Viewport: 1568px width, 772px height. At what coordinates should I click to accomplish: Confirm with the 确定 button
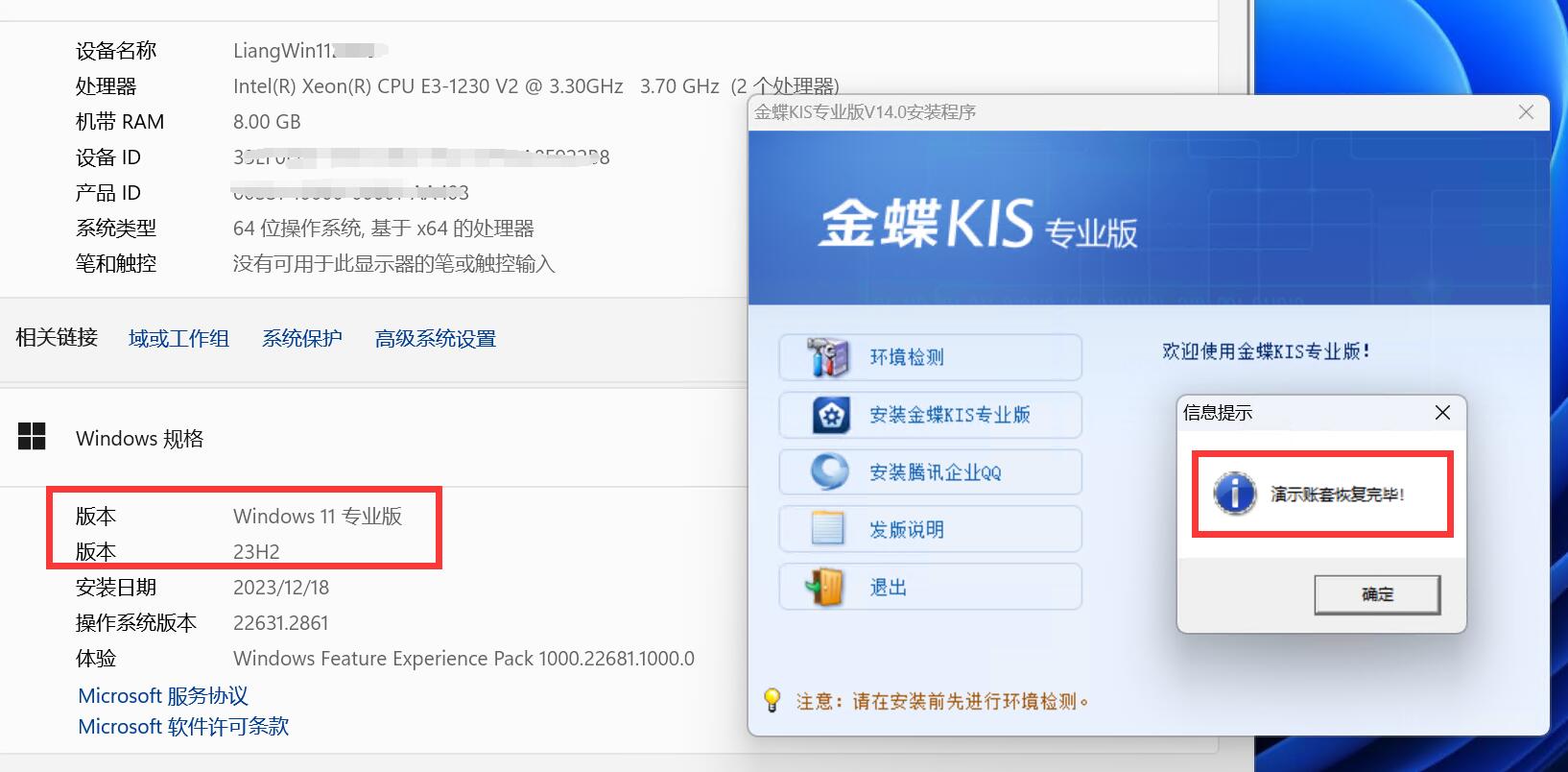coord(1377,594)
